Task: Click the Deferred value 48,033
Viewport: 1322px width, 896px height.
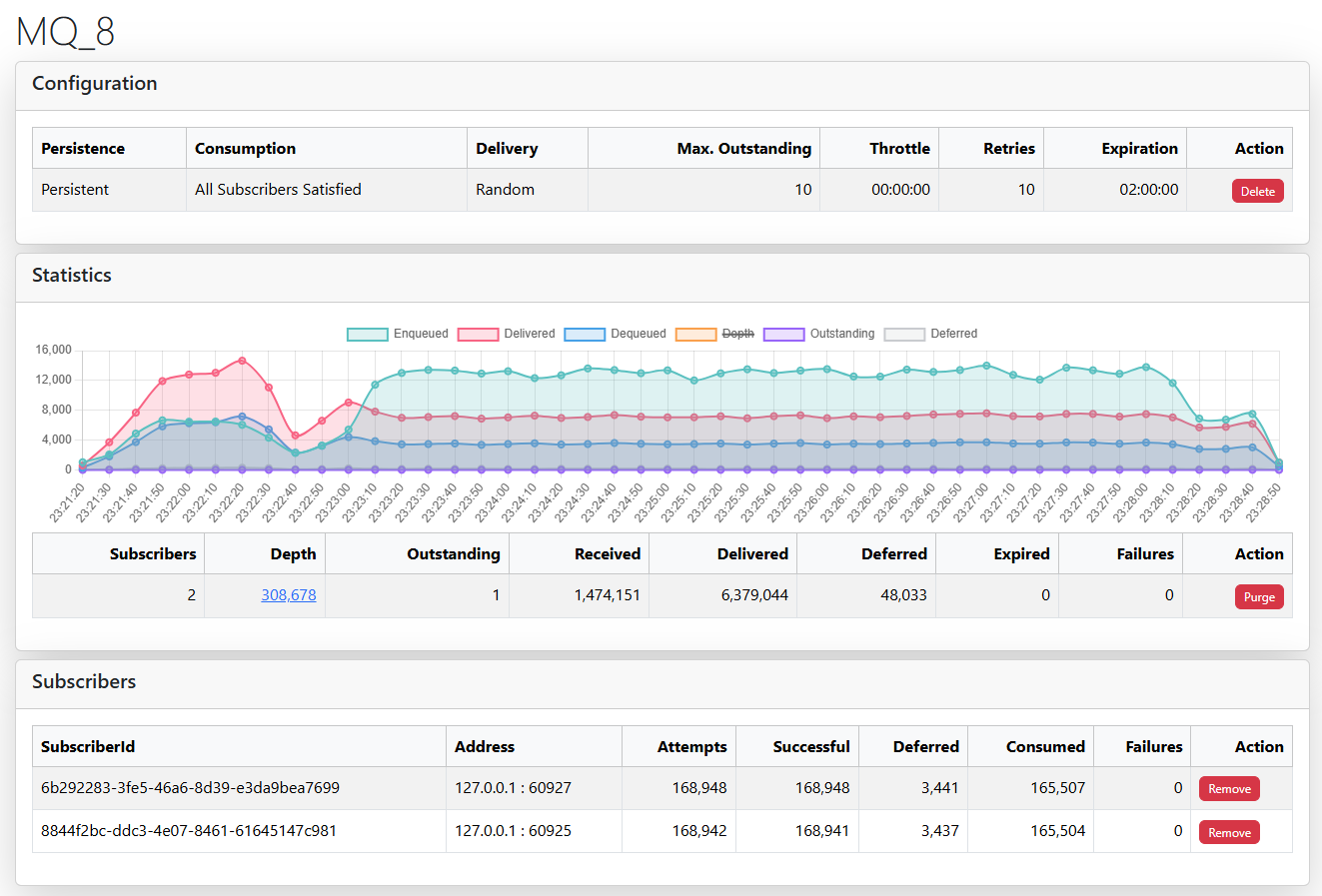Action: [x=902, y=594]
